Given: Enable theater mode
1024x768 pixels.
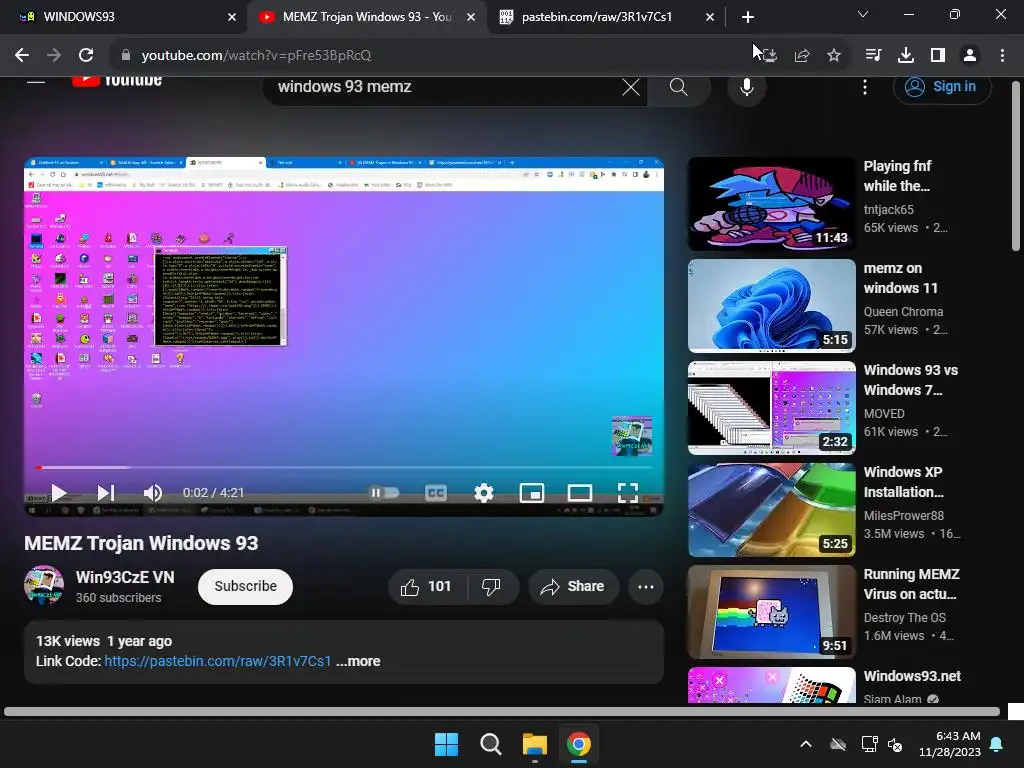Looking at the screenshot, I should pyautogui.click(x=579, y=493).
